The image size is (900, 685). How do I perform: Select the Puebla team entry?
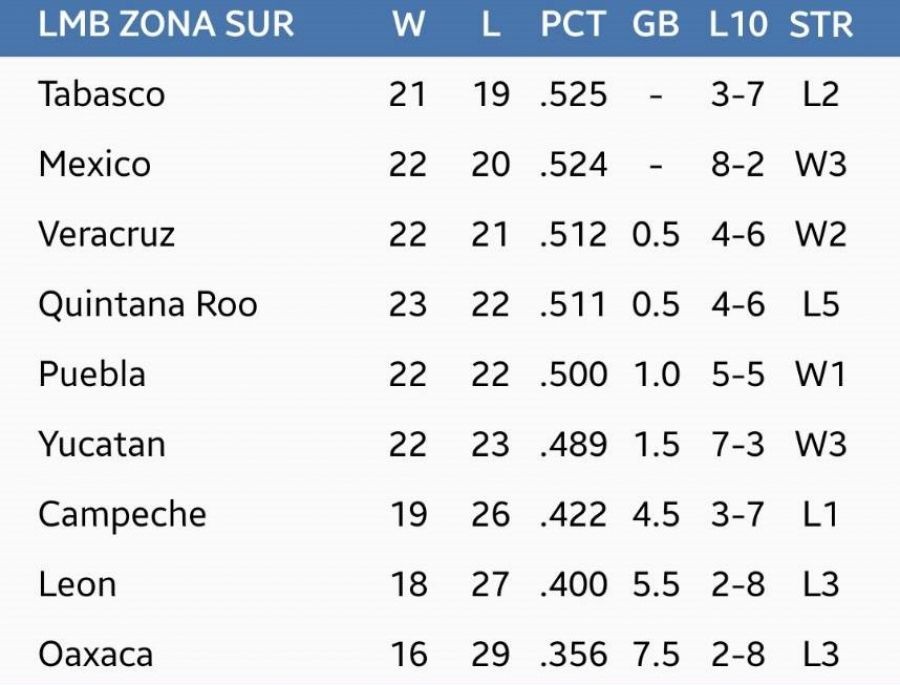(92, 374)
